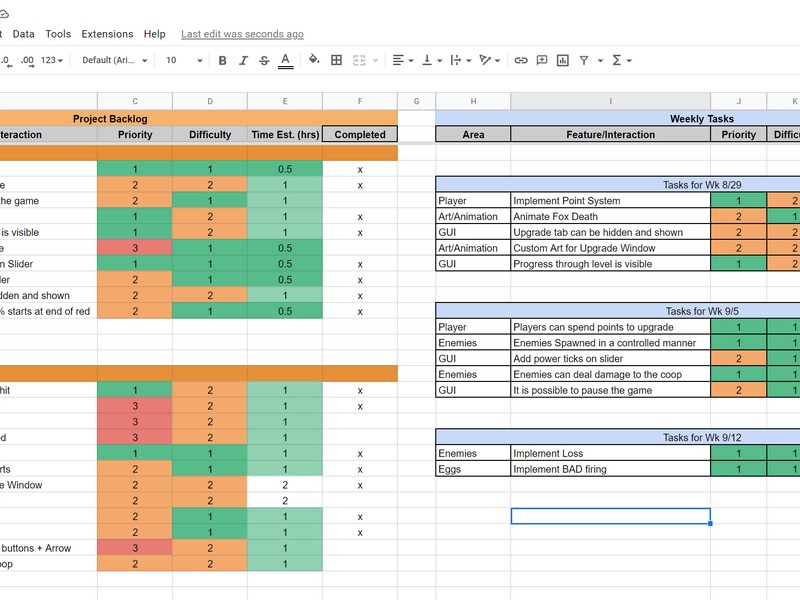Open the 123 number format dropdown

[52, 60]
